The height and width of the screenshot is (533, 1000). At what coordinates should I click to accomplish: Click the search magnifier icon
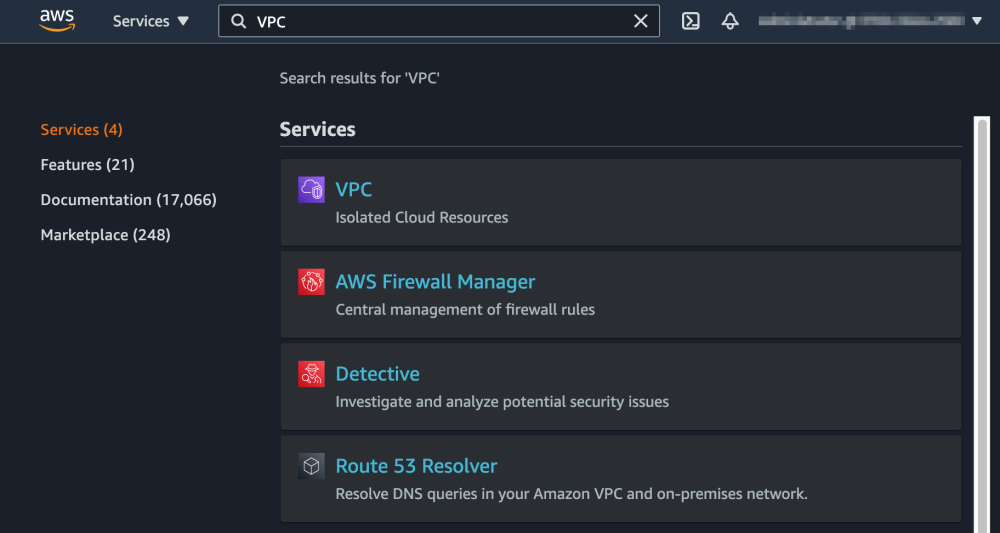click(x=239, y=21)
